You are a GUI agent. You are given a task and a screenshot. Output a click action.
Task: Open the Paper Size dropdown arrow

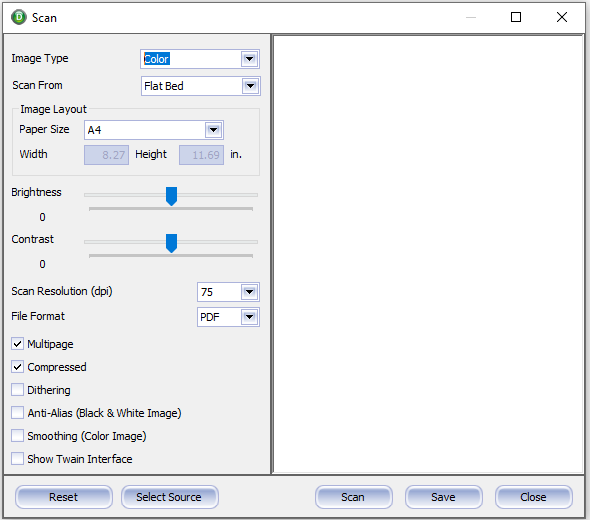pos(213,130)
